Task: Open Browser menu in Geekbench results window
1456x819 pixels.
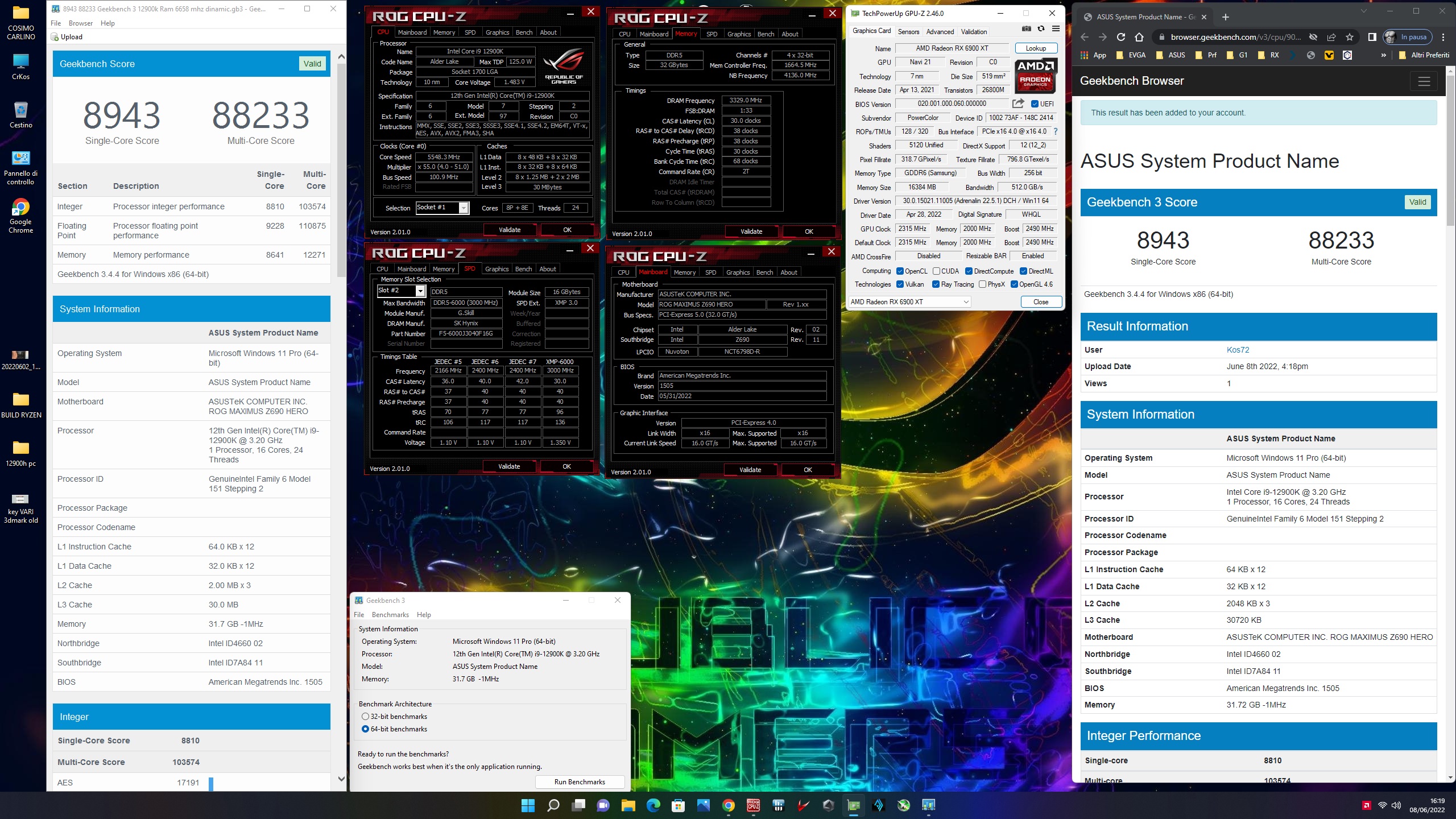Action: tap(81, 23)
